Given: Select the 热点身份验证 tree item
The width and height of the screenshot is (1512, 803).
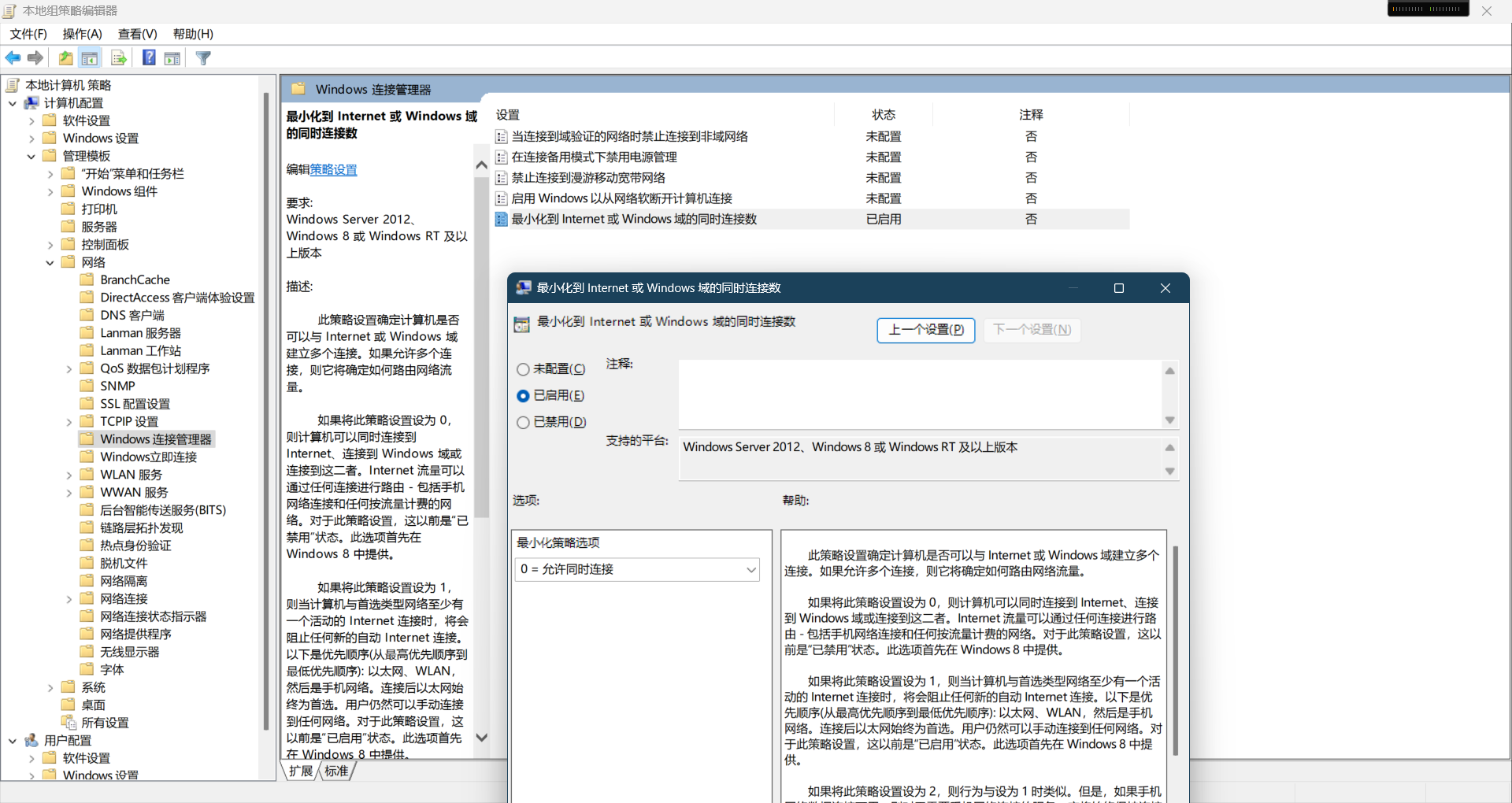Looking at the screenshot, I should pyautogui.click(x=135, y=546).
